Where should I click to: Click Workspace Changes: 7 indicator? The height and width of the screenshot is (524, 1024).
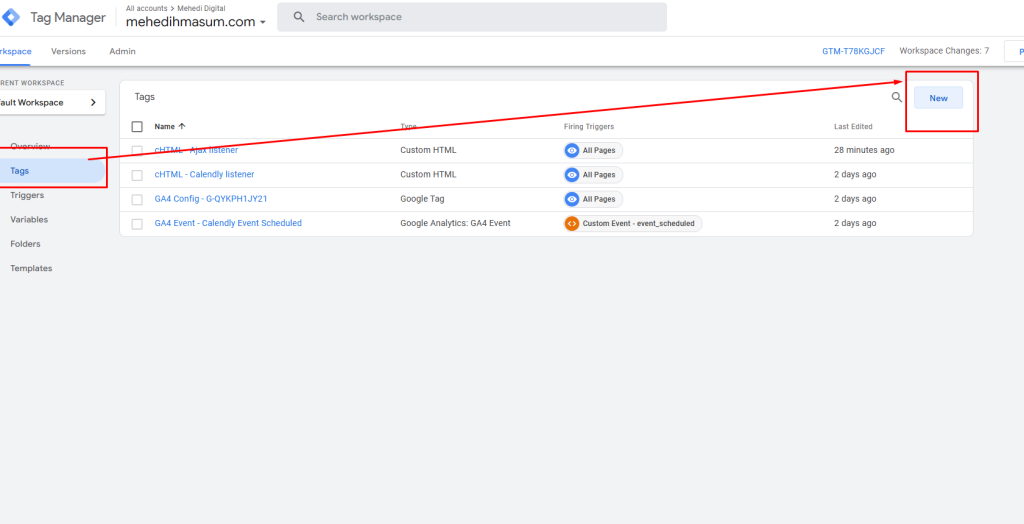(944, 50)
